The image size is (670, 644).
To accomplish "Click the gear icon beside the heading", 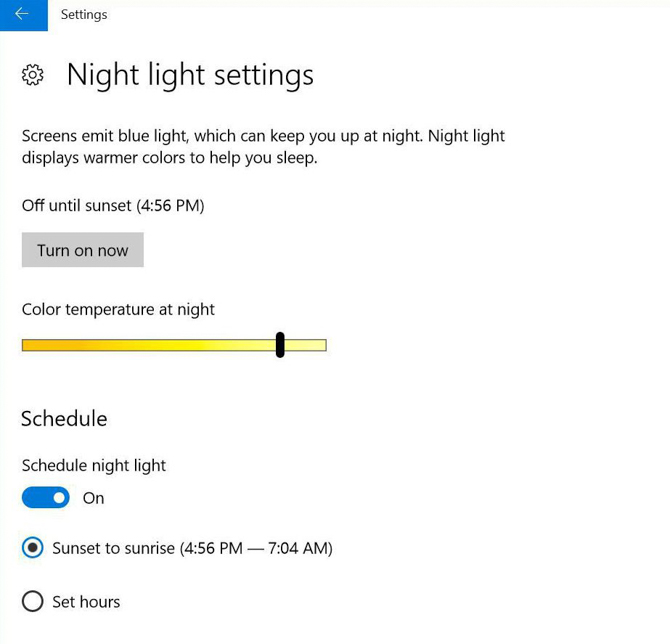I will [x=33, y=75].
